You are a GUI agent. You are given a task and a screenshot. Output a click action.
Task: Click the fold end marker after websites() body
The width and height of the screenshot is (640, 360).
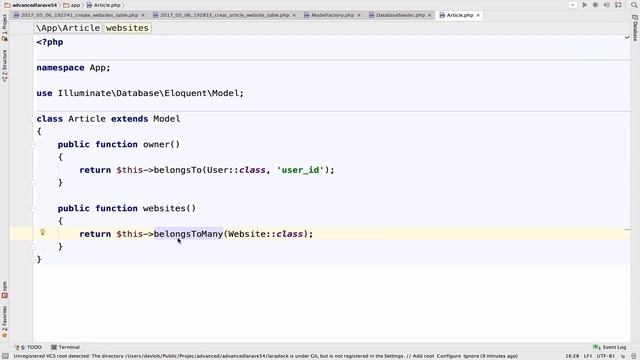[34, 247]
